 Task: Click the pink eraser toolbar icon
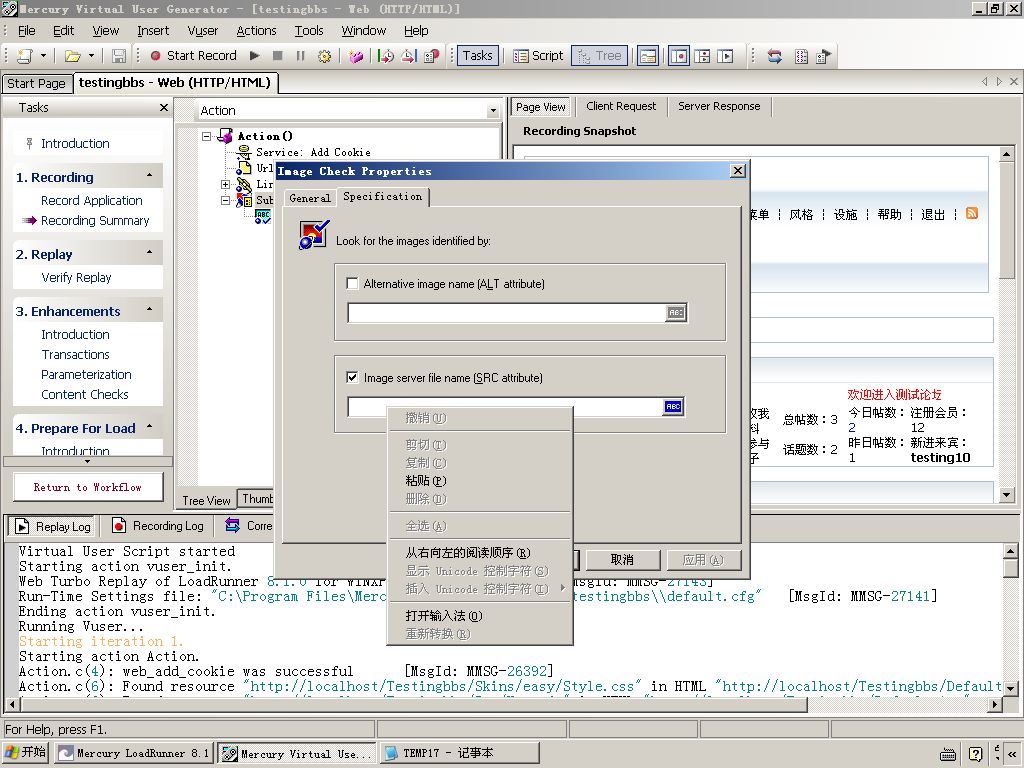[x=356, y=56]
